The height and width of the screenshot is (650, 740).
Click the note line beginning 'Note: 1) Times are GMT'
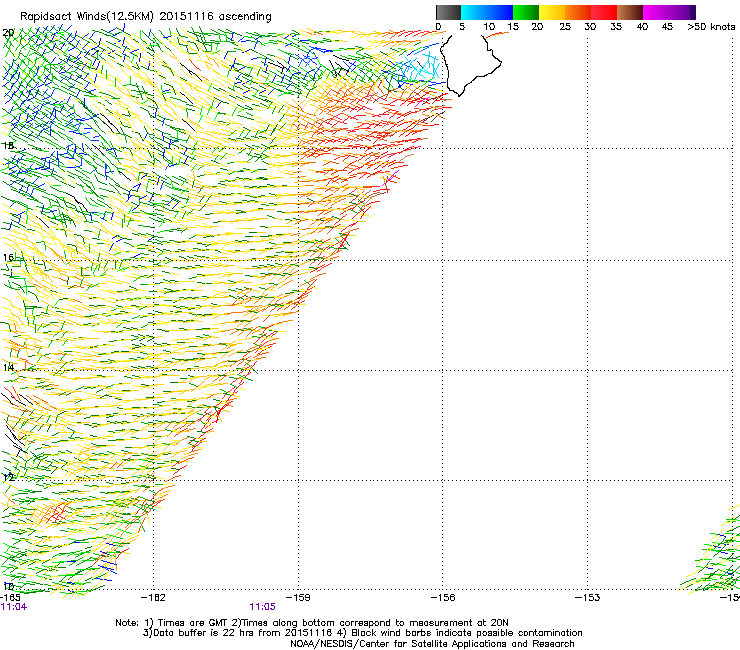point(311,623)
